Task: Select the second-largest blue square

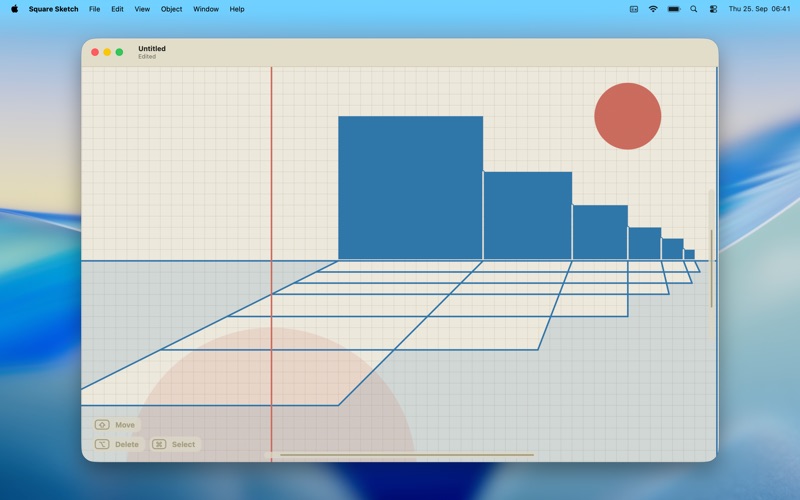Action: pyautogui.click(x=528, y=216)
